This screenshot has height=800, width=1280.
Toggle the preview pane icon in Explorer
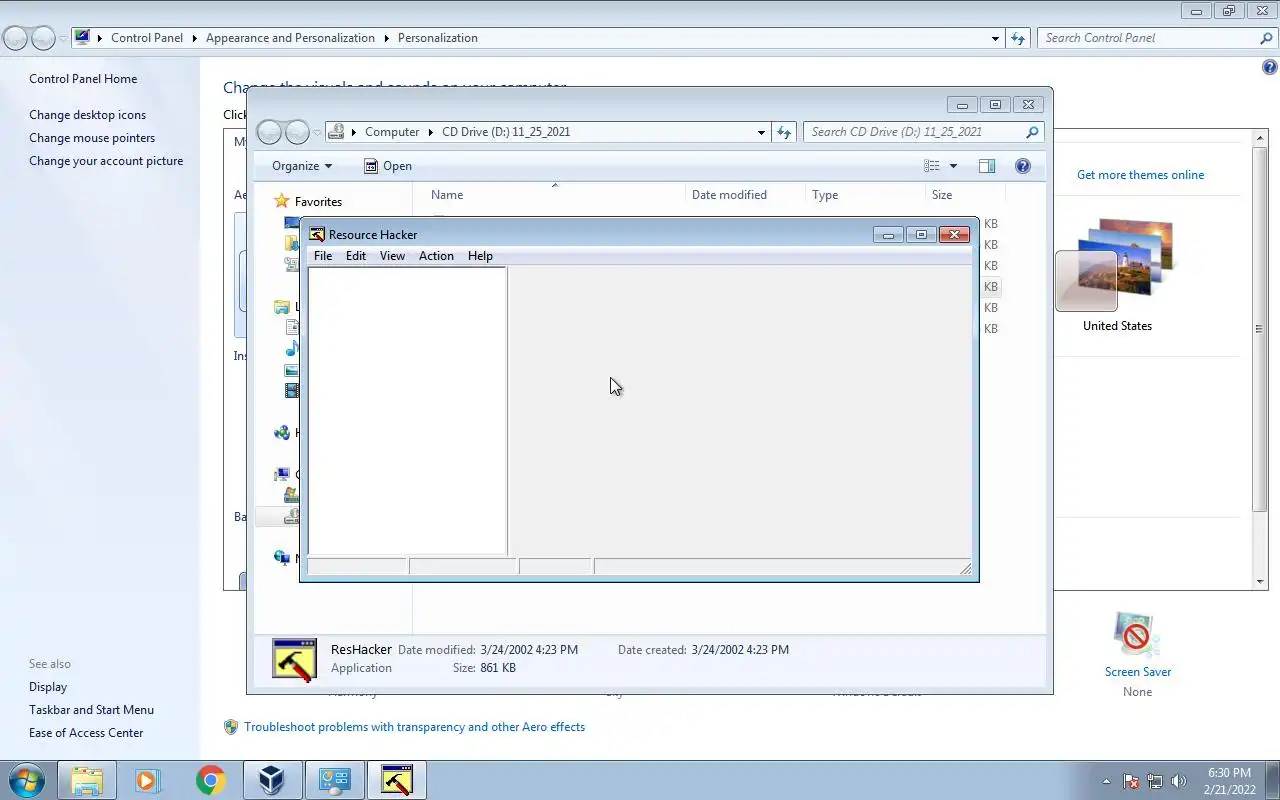(x=987, y=166)
